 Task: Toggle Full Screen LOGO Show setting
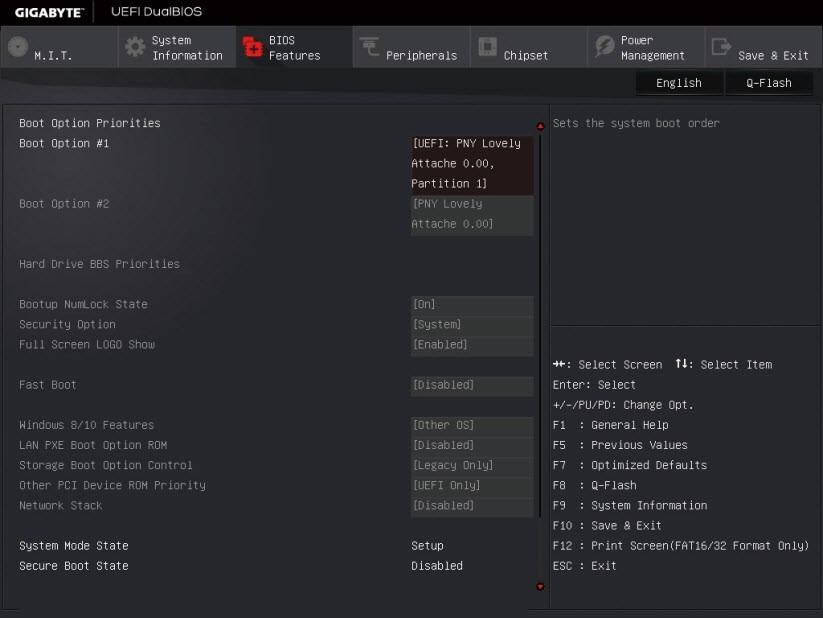pos(471,345)
